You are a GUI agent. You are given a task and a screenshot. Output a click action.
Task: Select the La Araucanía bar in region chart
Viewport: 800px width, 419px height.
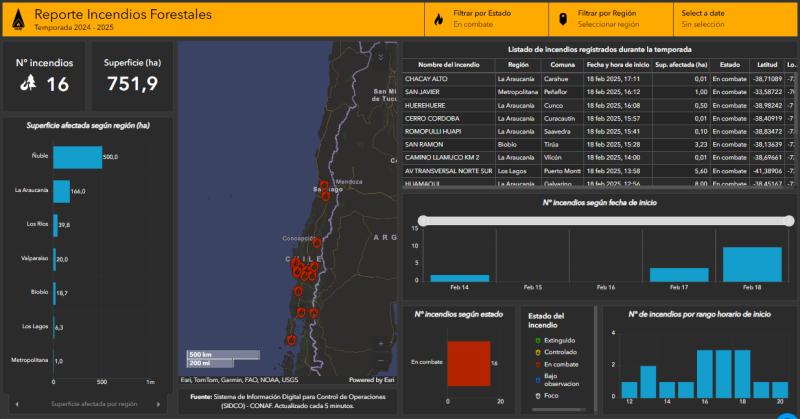click(62, 191)
